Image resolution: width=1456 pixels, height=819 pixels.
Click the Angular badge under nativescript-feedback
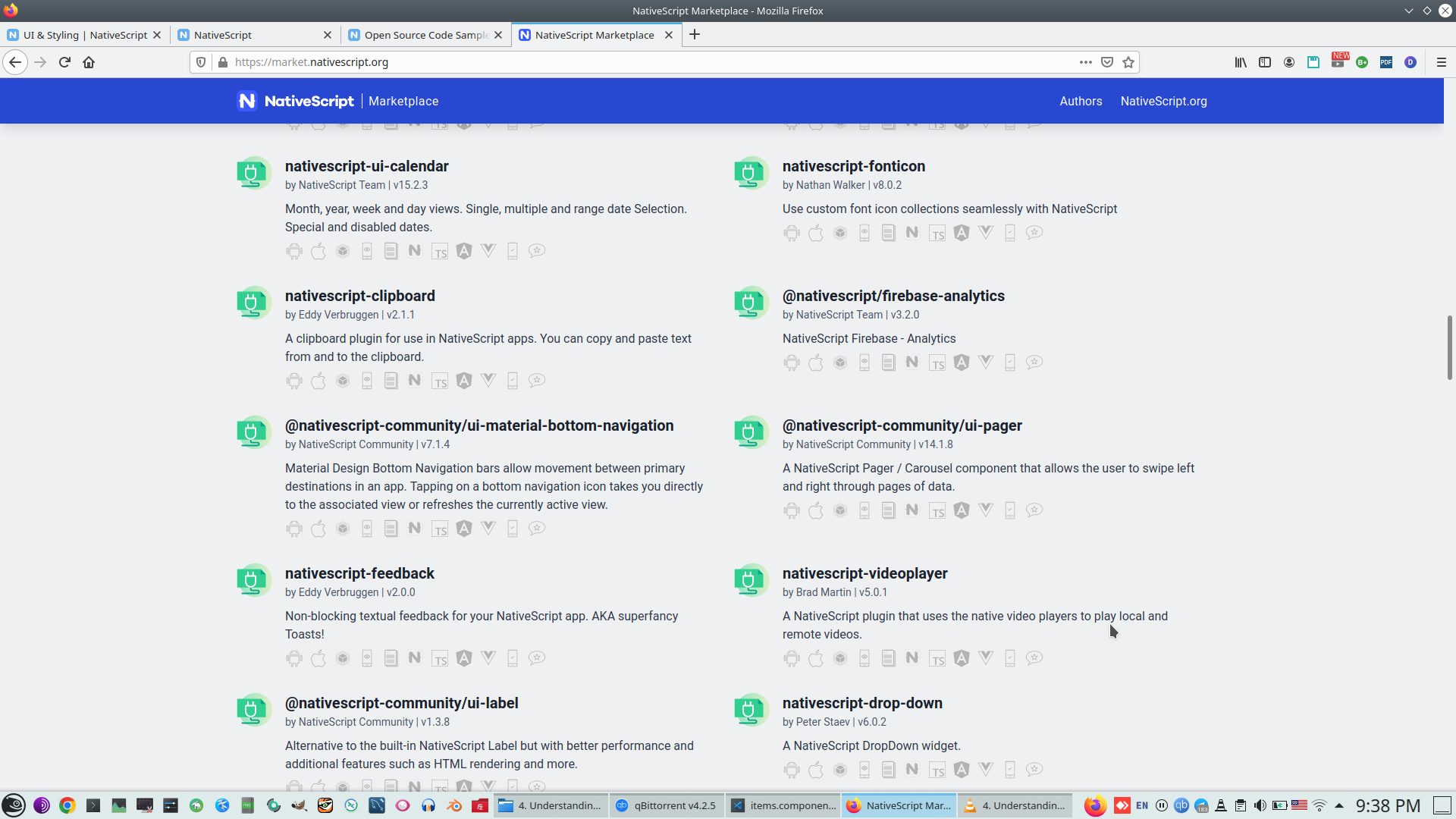pos(464,658)
